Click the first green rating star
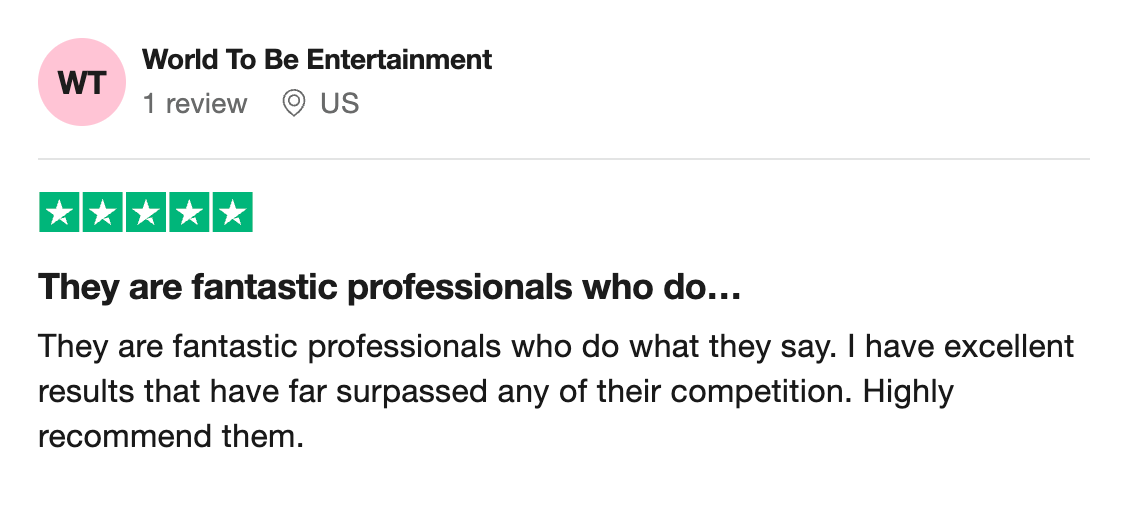 pos(60,212)
